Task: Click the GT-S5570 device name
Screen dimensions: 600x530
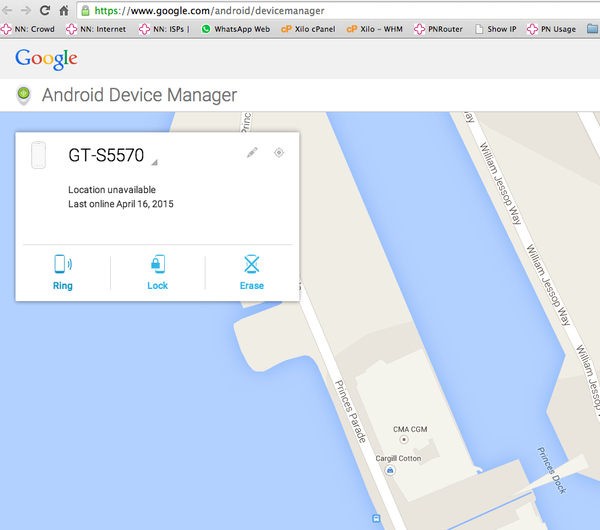Action: [x=106, y=155]
